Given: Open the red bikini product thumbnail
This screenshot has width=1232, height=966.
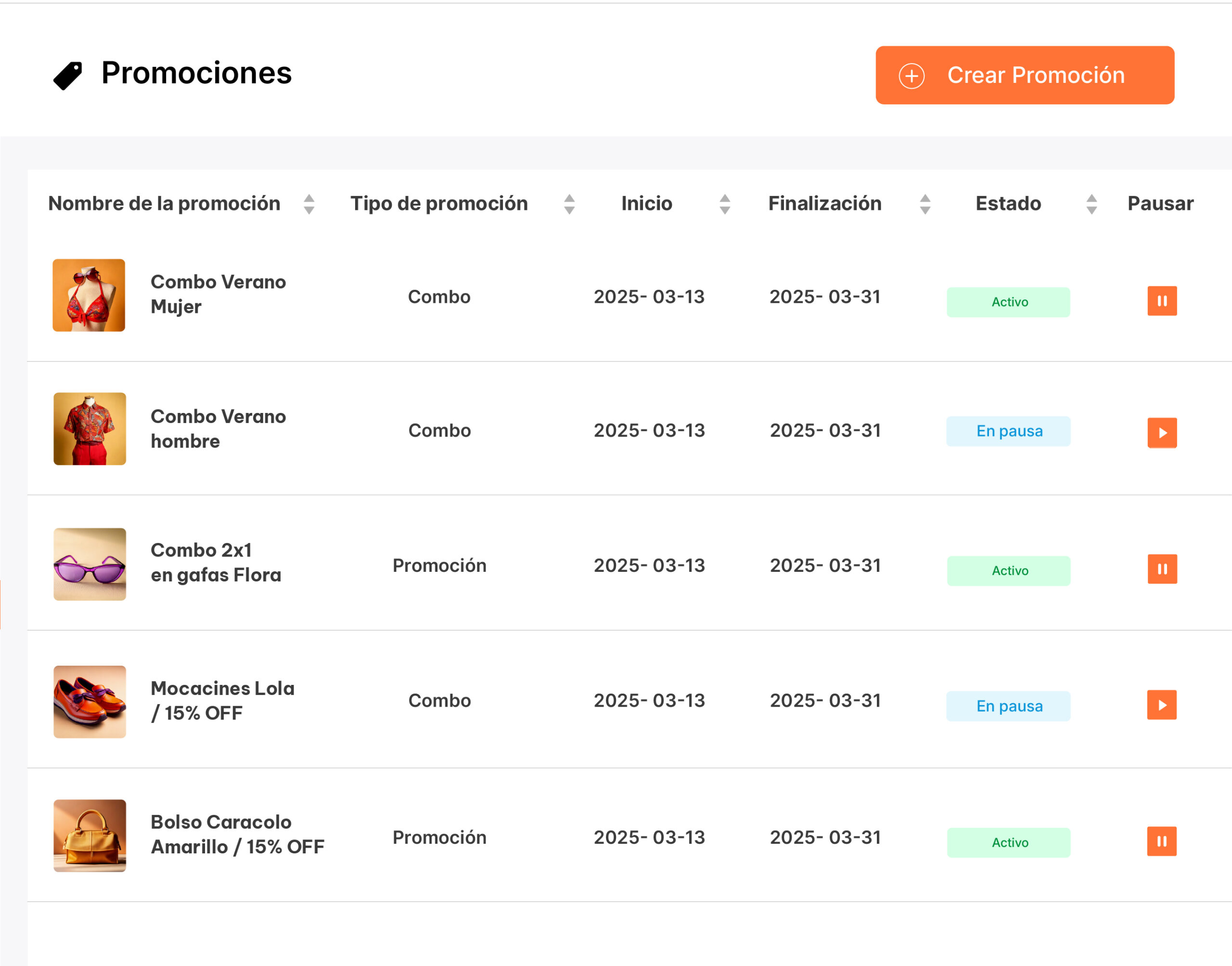Looking at the screenshot, I should point(89,295).
